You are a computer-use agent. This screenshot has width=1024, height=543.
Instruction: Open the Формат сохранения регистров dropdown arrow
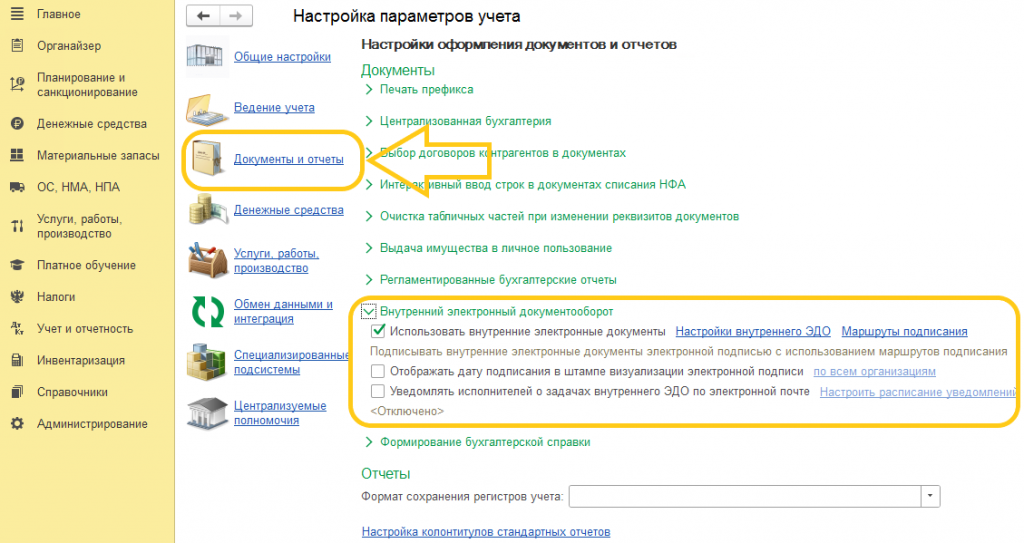930,496
